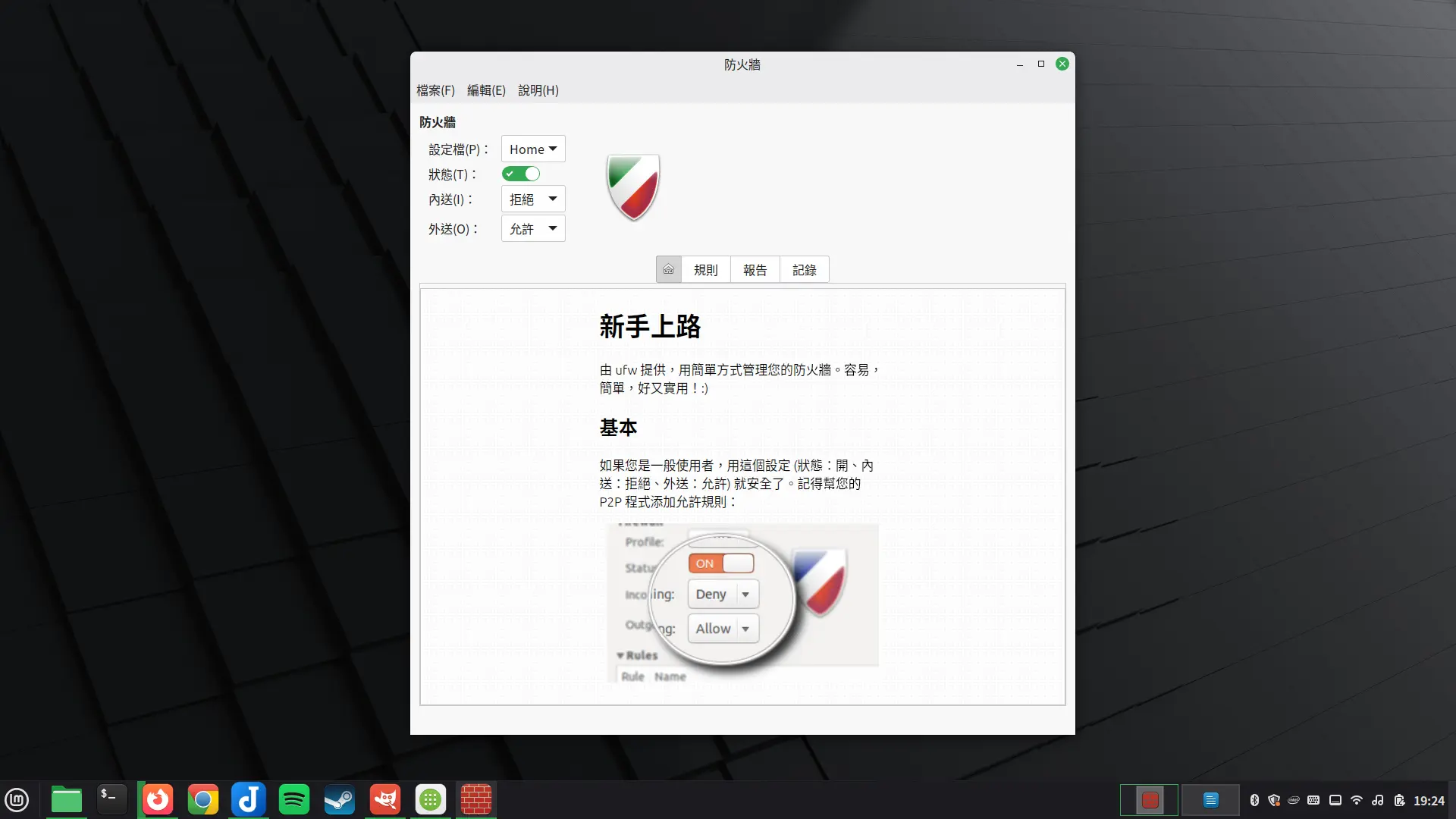
Task: Open Spotify from the taskbar
Action: click(x=293, y=799)
